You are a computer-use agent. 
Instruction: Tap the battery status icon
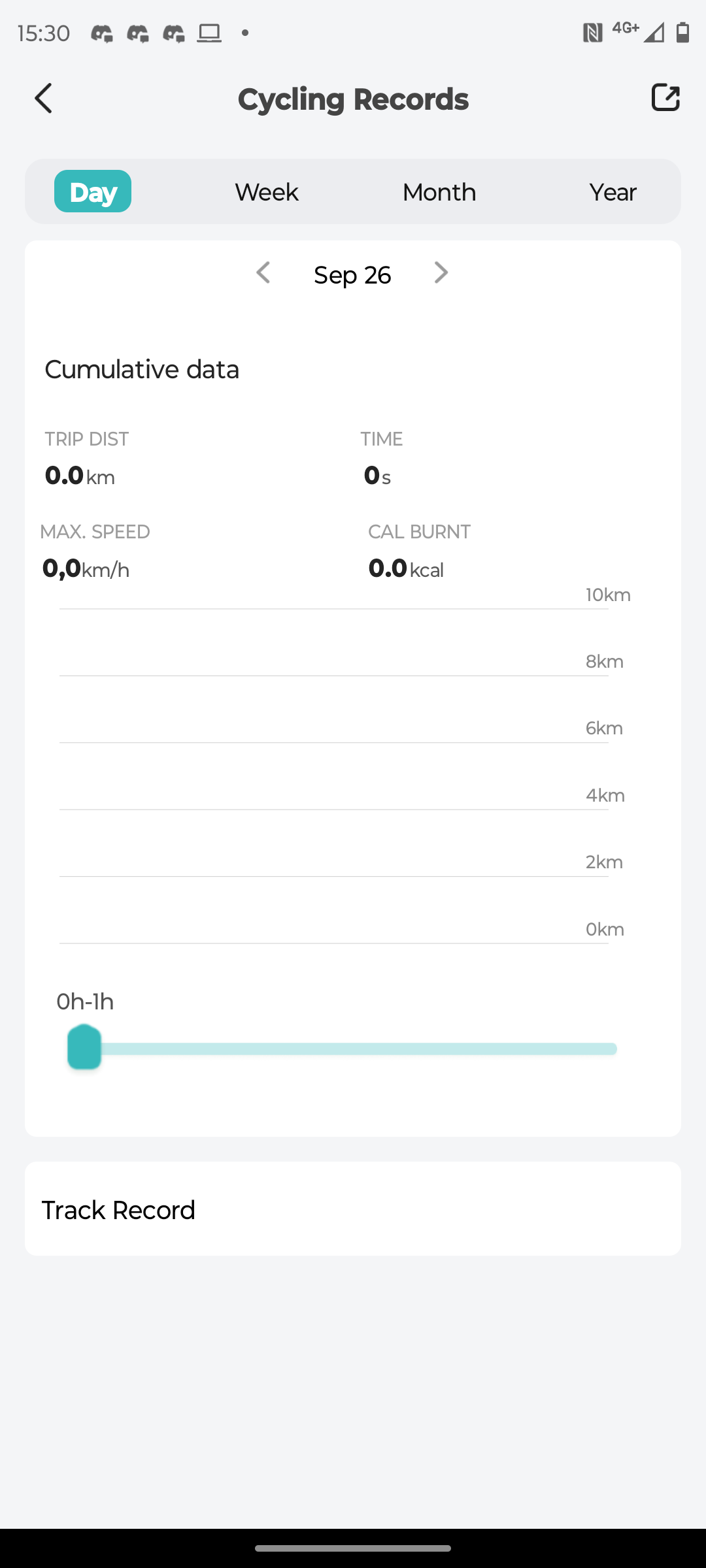pos(682,32)
